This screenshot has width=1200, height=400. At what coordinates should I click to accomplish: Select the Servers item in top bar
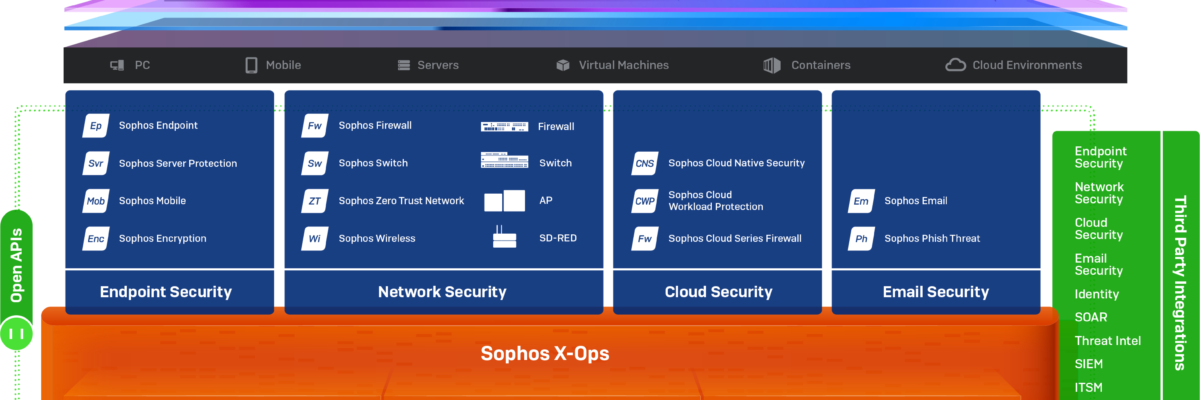pyautogui.click(x=428, y=65)
